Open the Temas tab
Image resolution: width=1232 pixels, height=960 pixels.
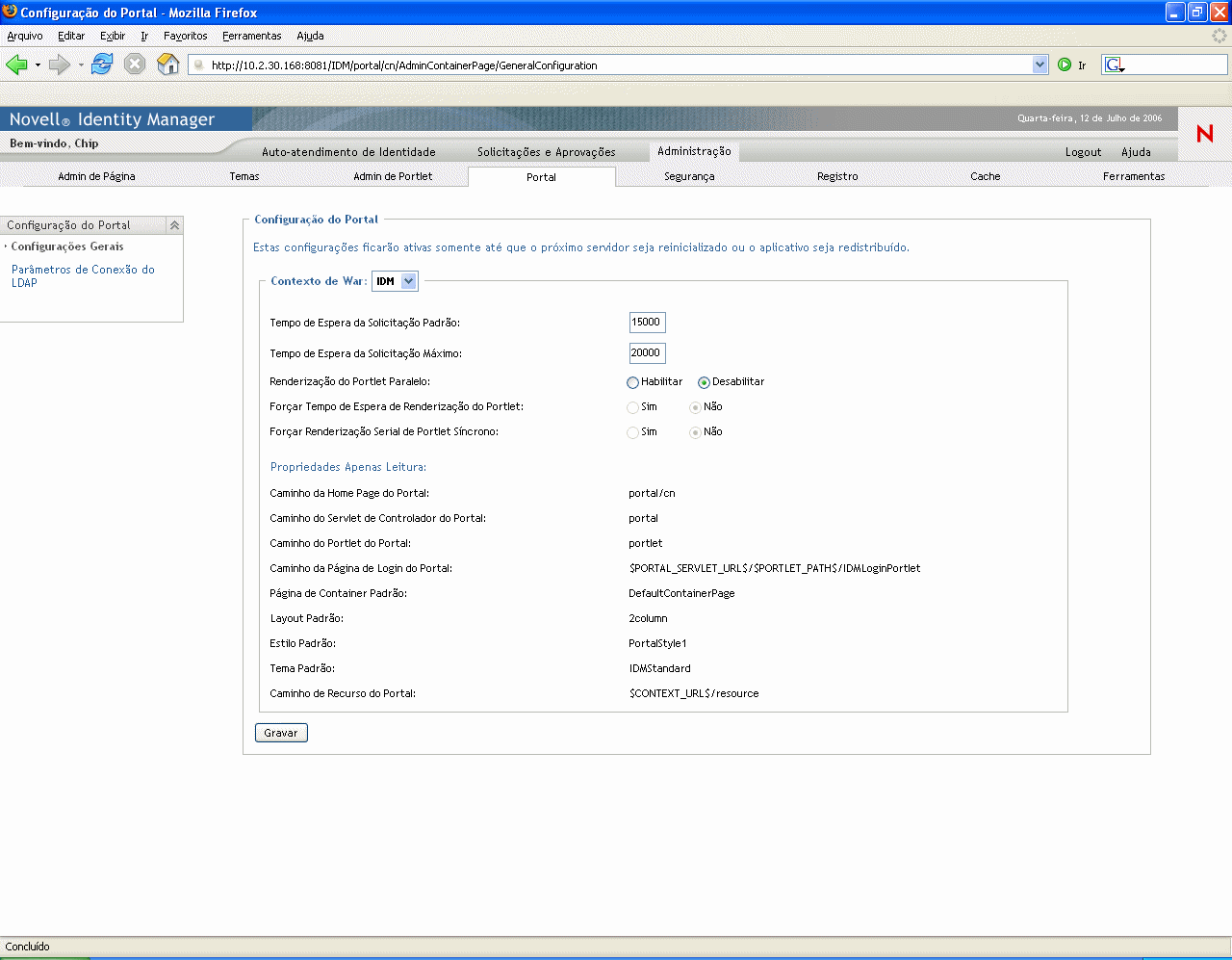click(x=244, y=176)
